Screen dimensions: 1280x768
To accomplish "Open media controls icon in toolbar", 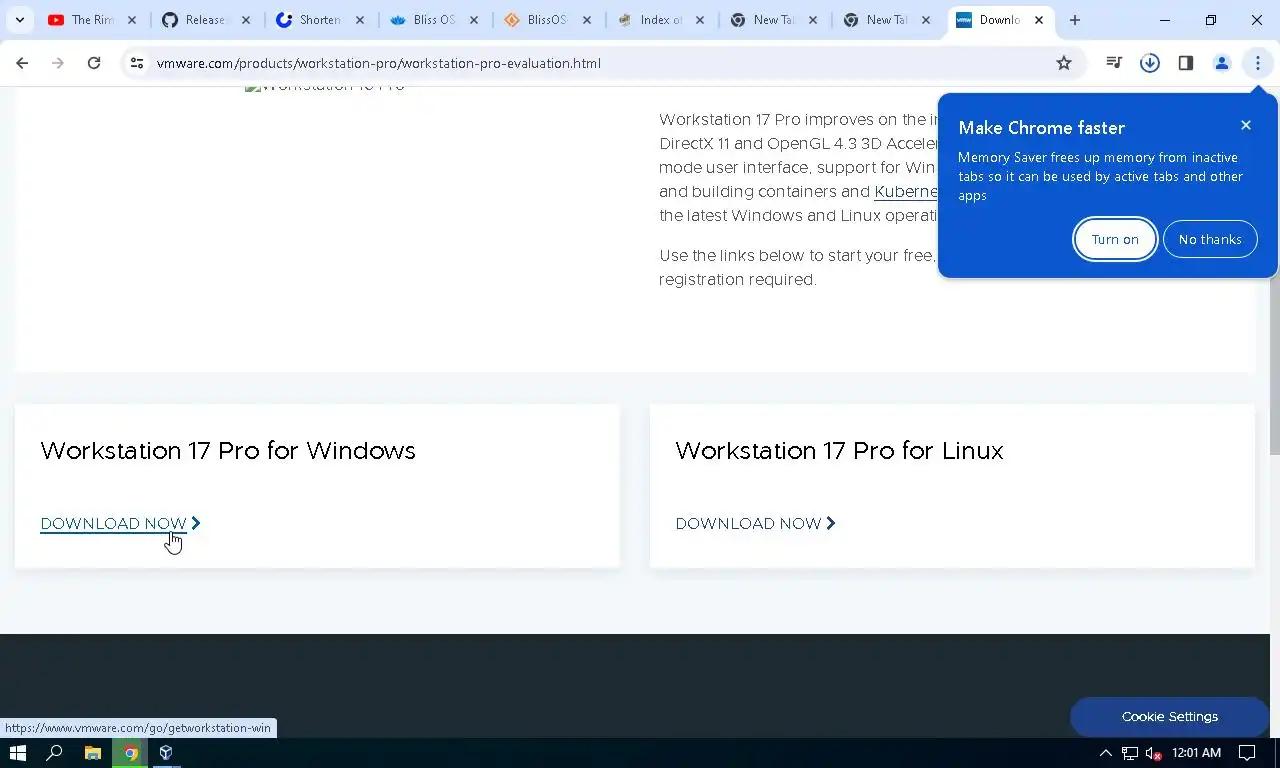I will [x=1114, y=63].
